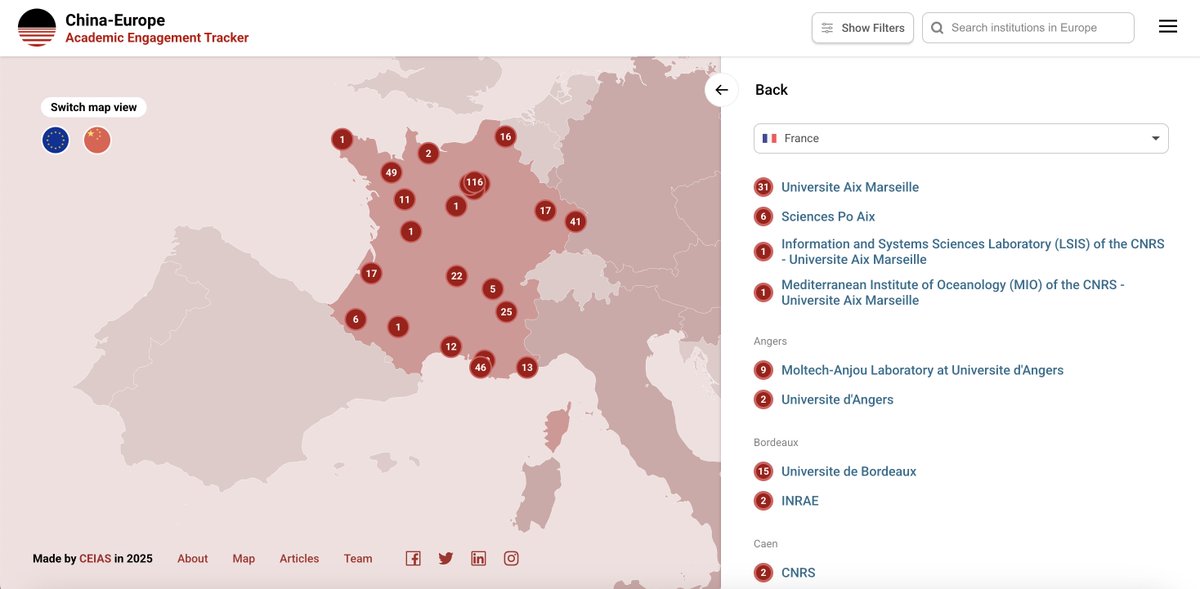Click the Caen city heading

[x=765, y=544]
